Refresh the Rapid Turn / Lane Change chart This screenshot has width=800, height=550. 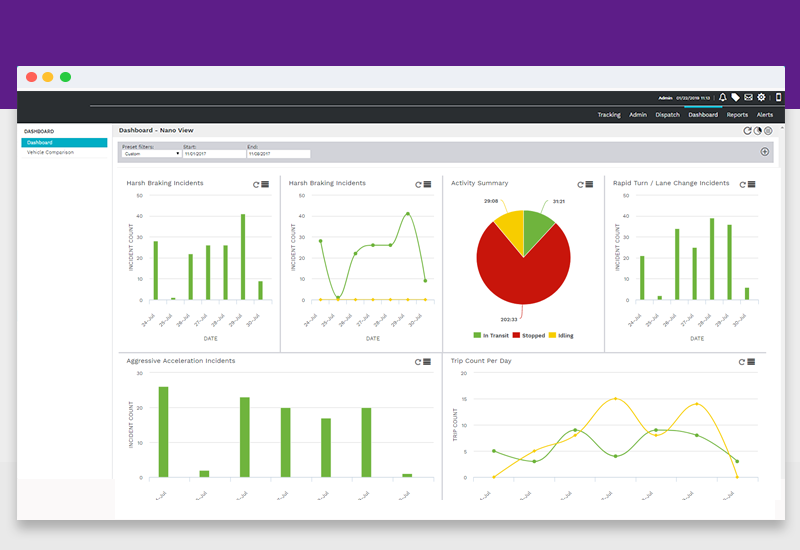pyautogui.click(x=743, y=185)
